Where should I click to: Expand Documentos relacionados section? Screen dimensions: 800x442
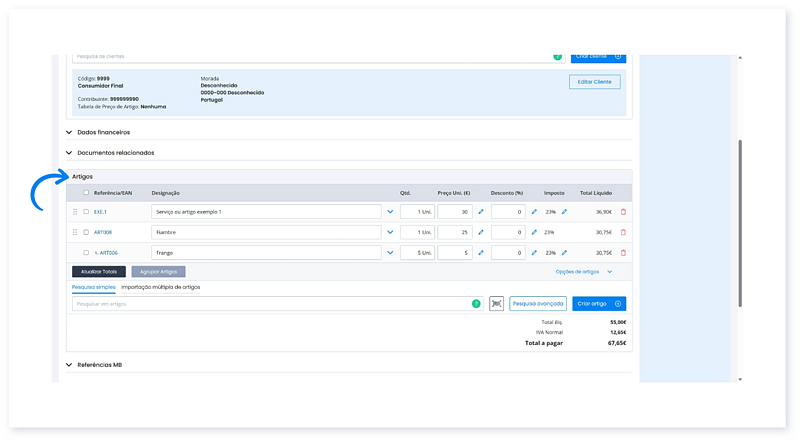click(x=115, y=152)
